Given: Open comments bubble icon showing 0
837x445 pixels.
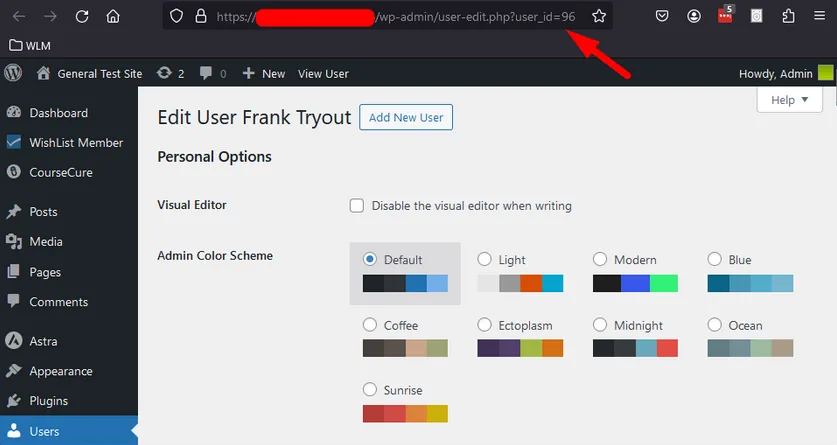Looking at the screenshot, I should point(212,73).
